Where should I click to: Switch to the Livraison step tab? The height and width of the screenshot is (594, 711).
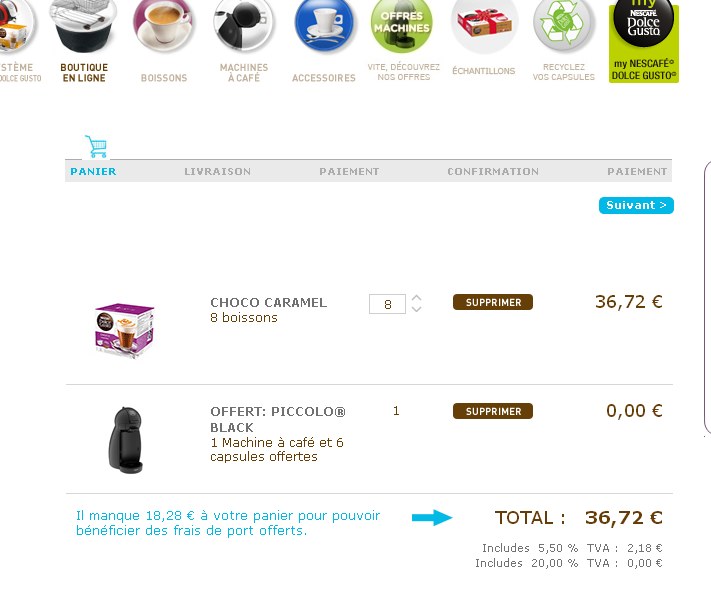pos(217,171)
